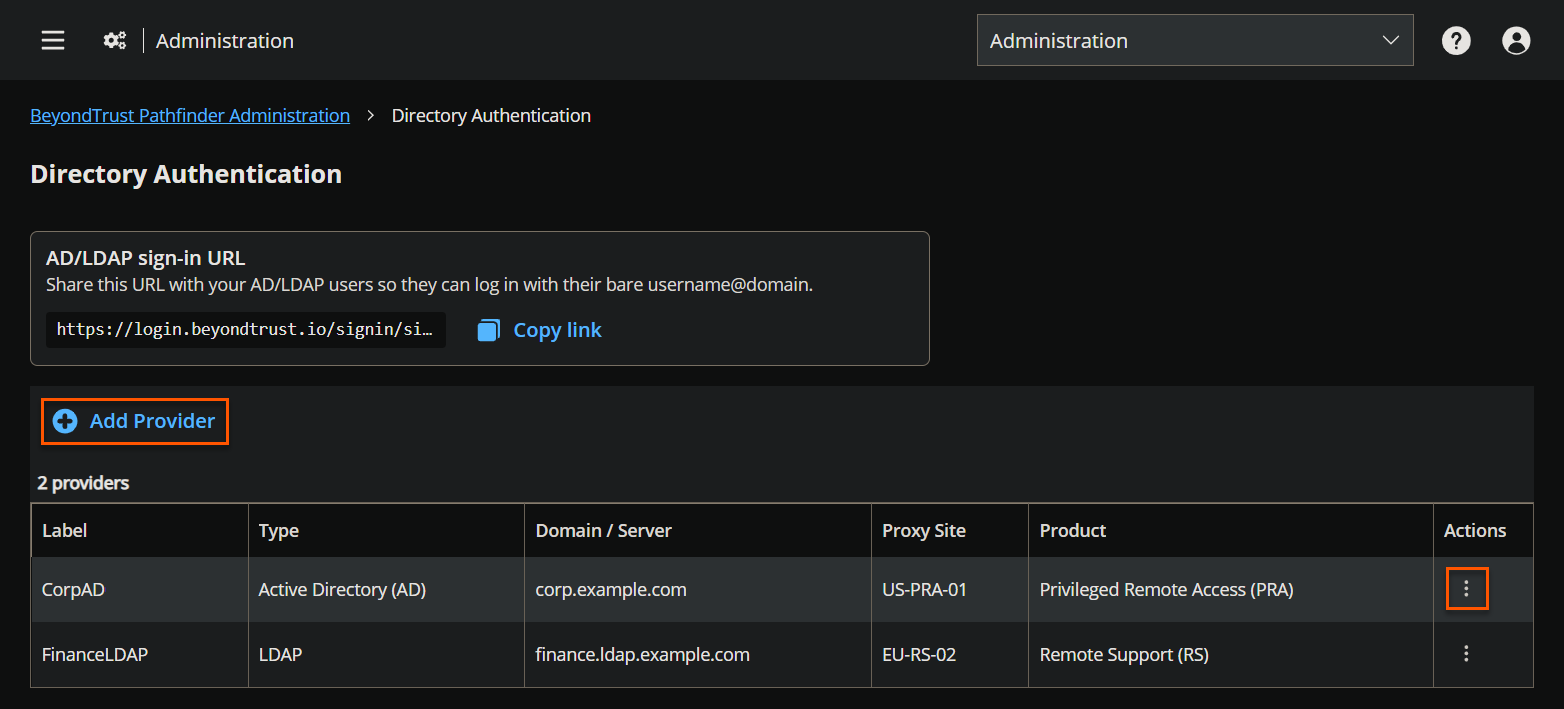Click the Administration gears icon
The height and width of the screenshot is (709, 1564).
[x=115, y=41]
